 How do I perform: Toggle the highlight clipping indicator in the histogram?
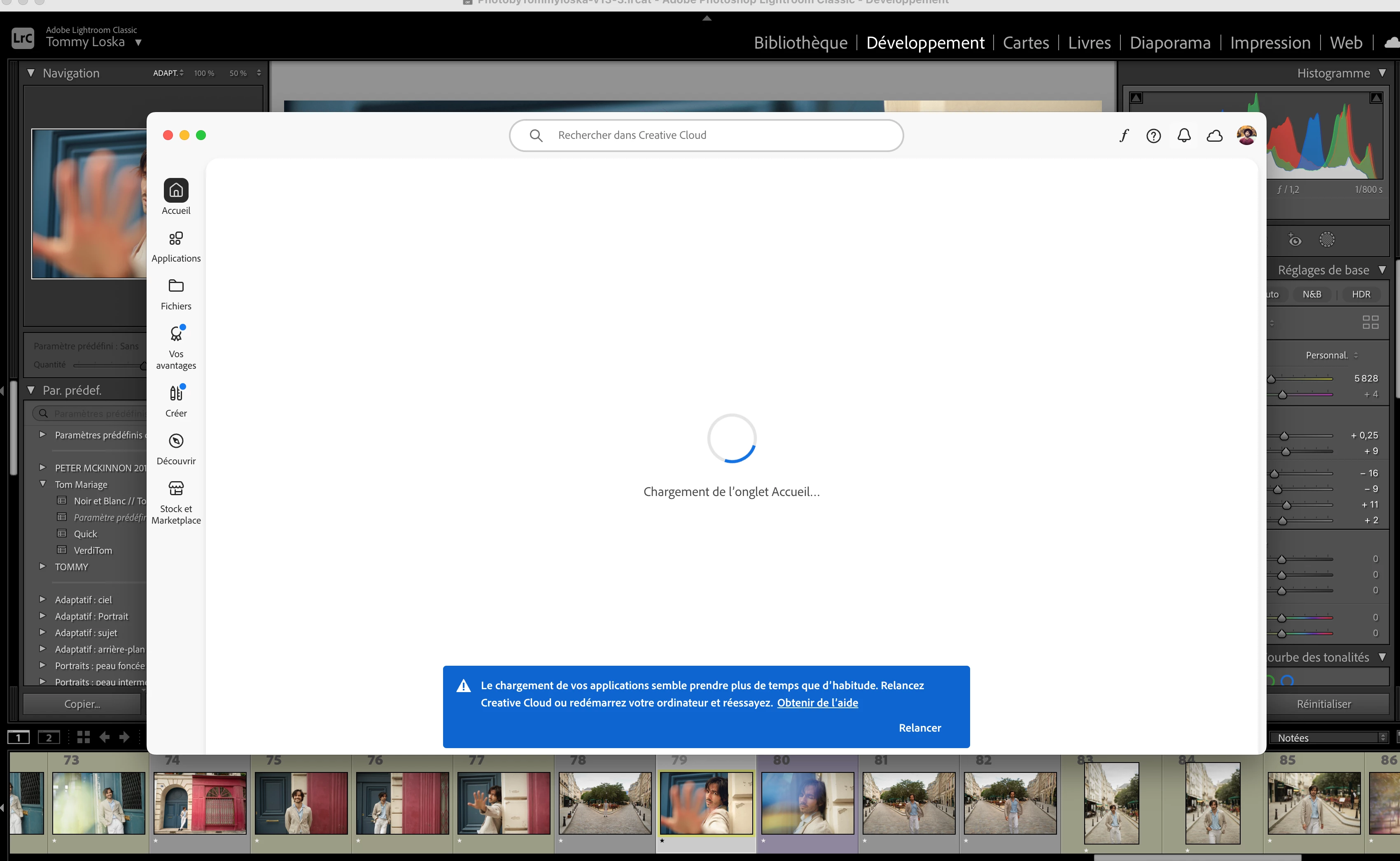(x=1376, y=98)
